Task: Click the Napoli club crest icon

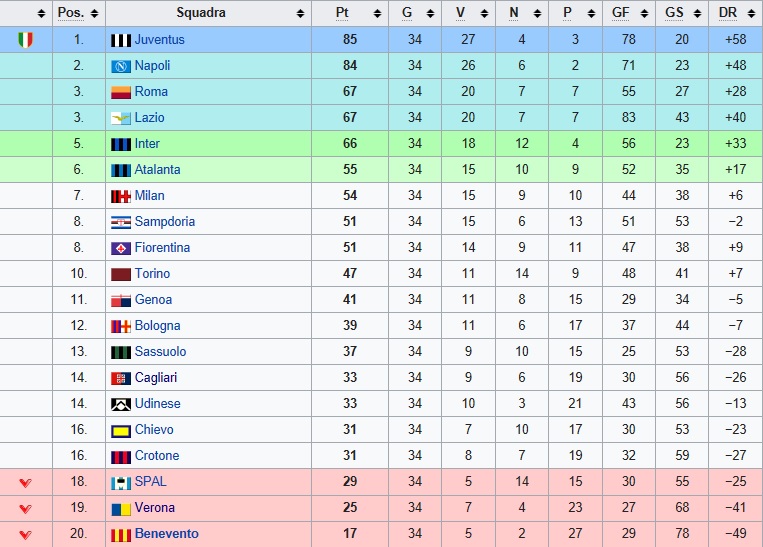Action: tap(121, 66)
